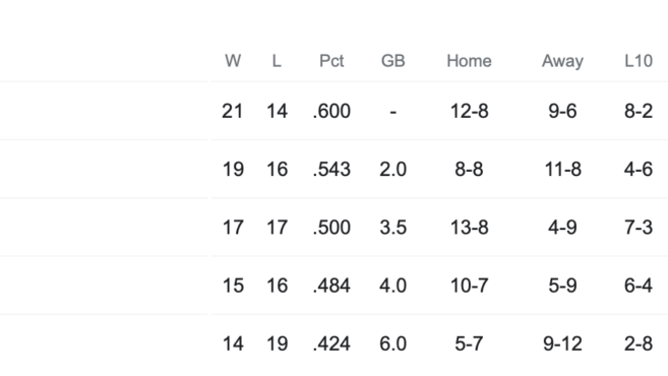Select the 12-8 home record cell
The image size is (668, 376).
(469, 111)
